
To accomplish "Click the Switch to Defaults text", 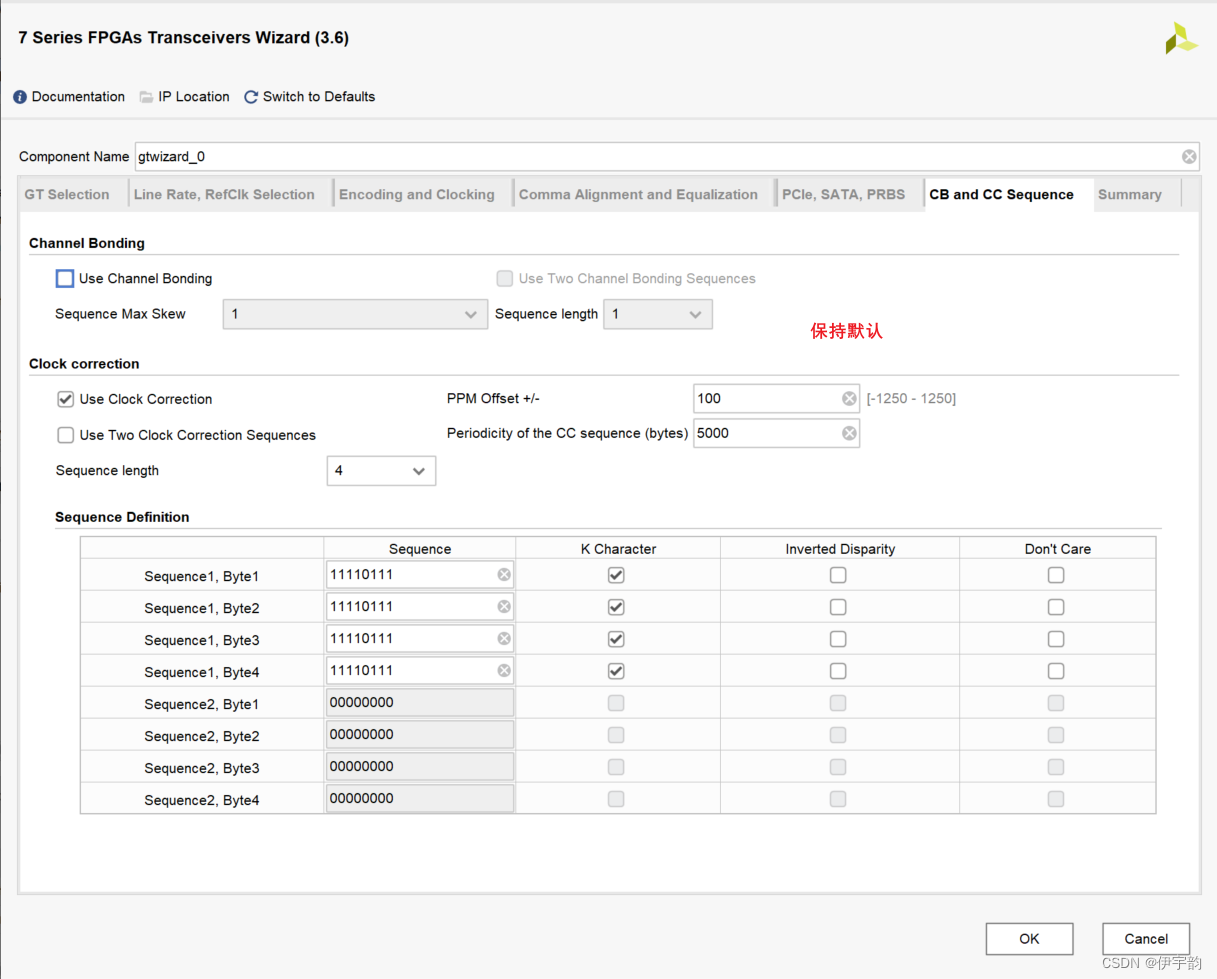I will pos(319,97).
